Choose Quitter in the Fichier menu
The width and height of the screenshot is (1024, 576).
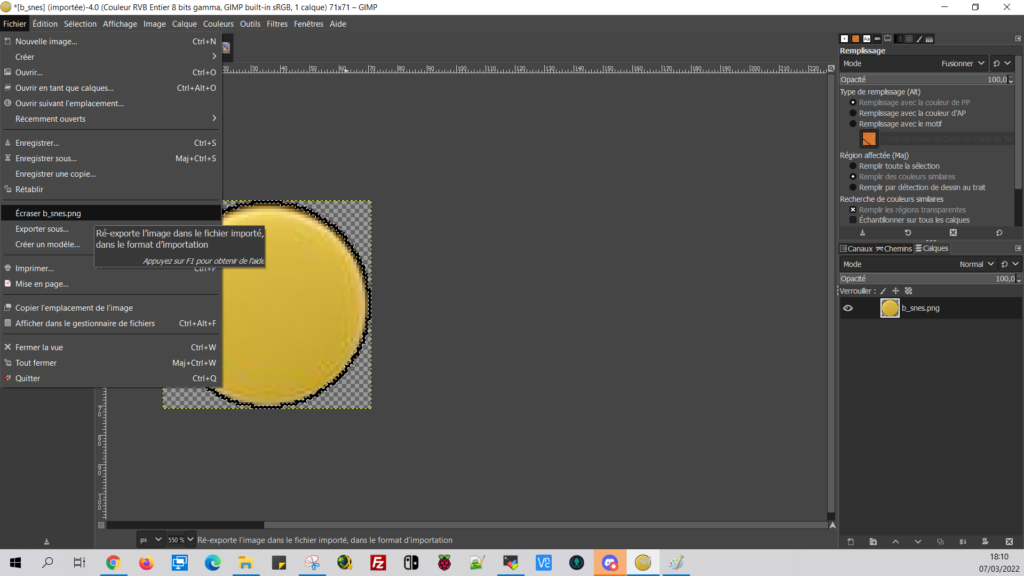[112, 378]
